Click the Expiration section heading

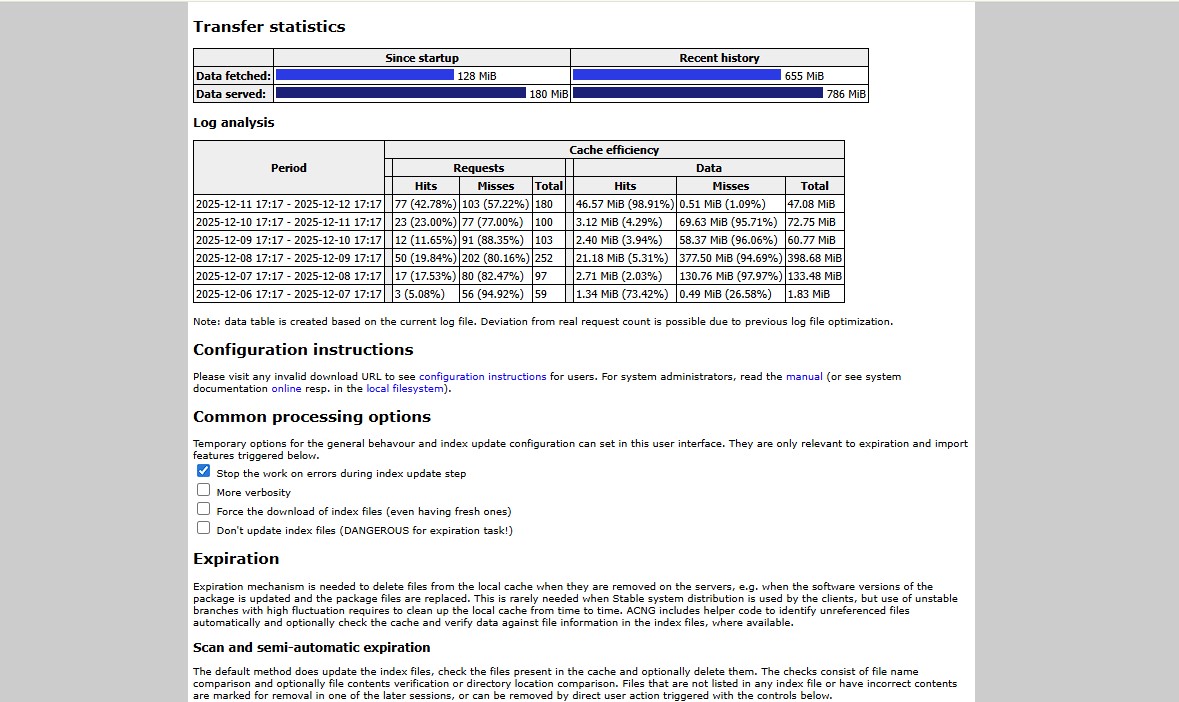pos(236,559)
